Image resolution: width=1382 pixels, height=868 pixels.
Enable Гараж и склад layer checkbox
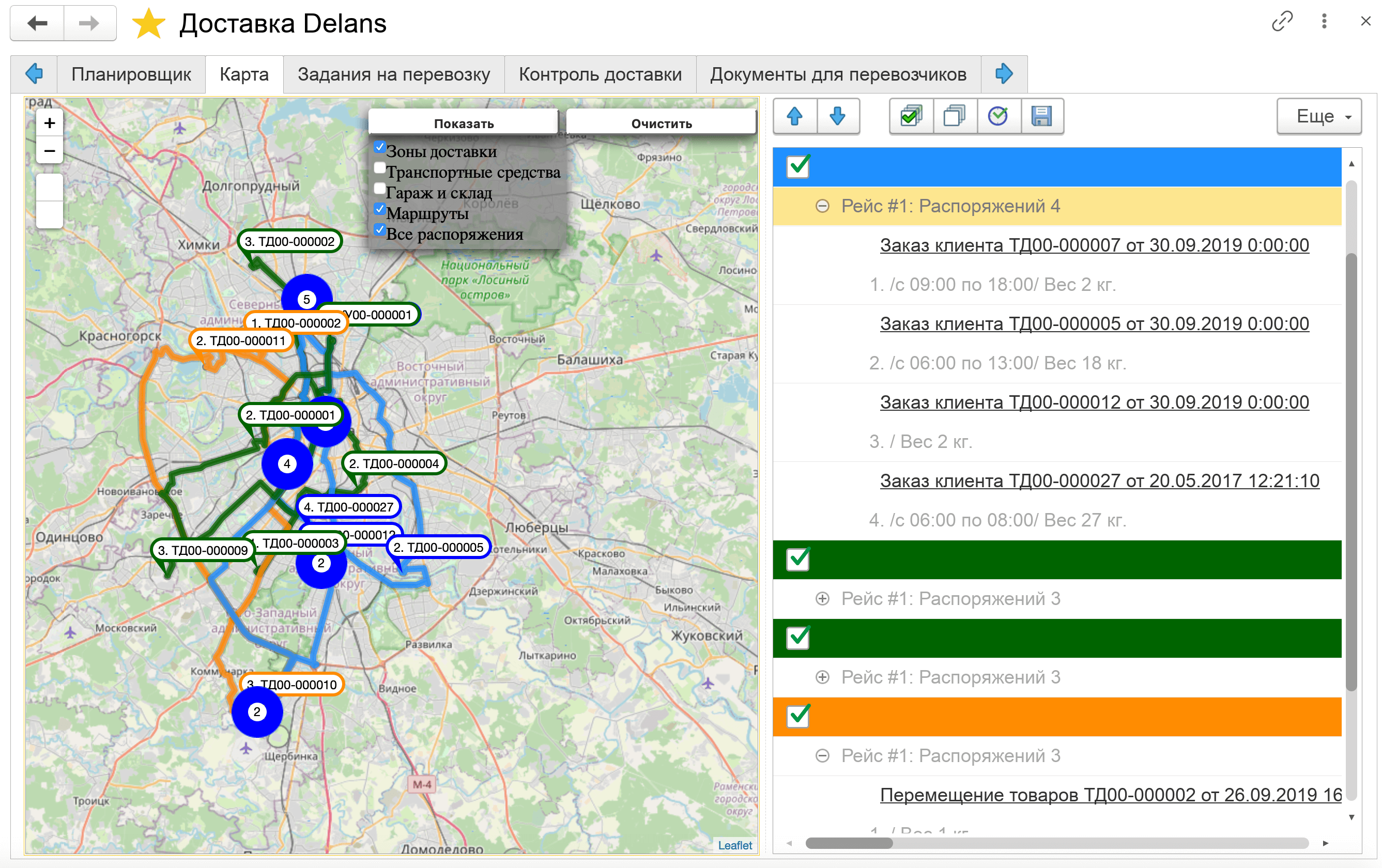[x=379, y=189]
